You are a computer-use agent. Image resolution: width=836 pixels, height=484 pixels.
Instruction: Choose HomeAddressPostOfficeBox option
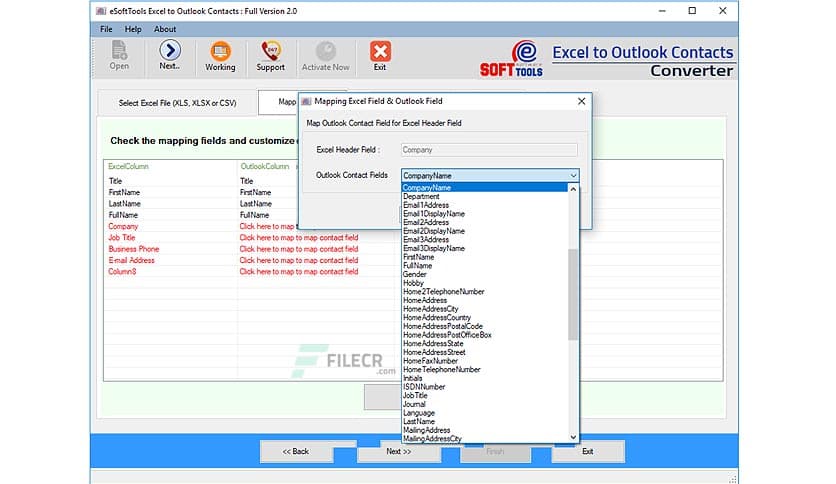pos(484,335)
